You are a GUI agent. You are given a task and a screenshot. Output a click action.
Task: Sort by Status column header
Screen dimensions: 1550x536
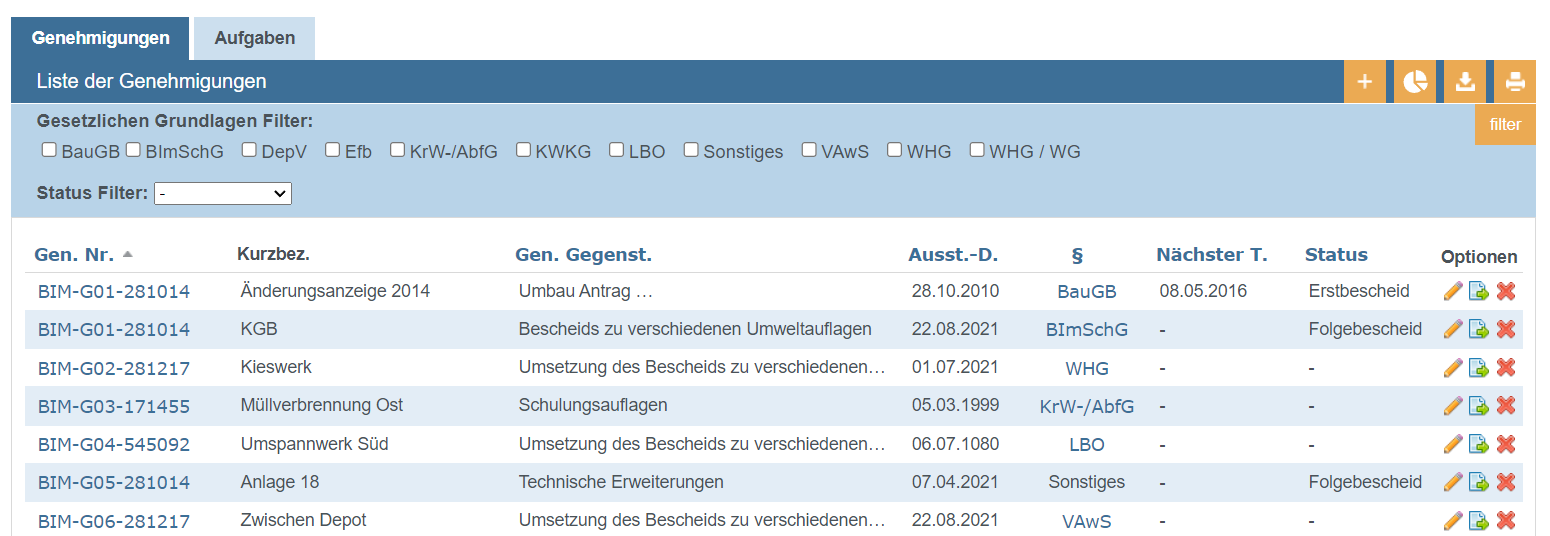point(1336,255)
